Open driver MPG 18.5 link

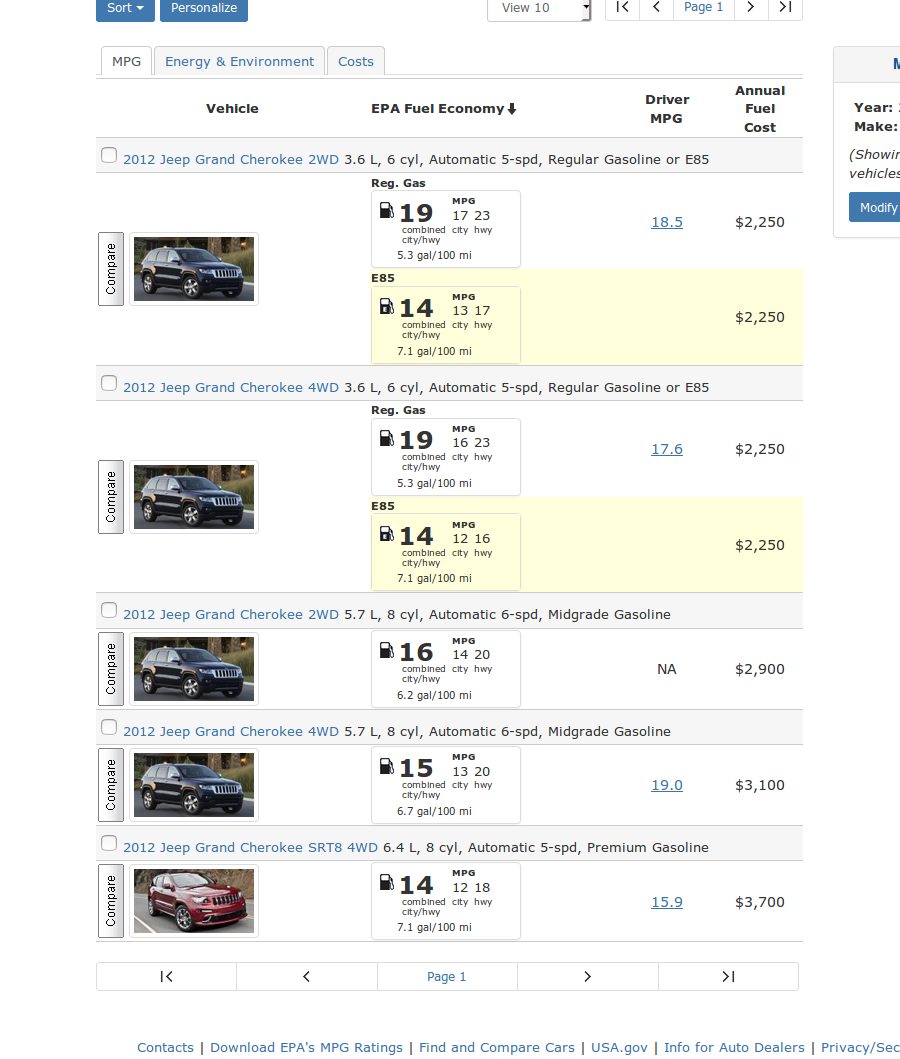pos(667,222)
